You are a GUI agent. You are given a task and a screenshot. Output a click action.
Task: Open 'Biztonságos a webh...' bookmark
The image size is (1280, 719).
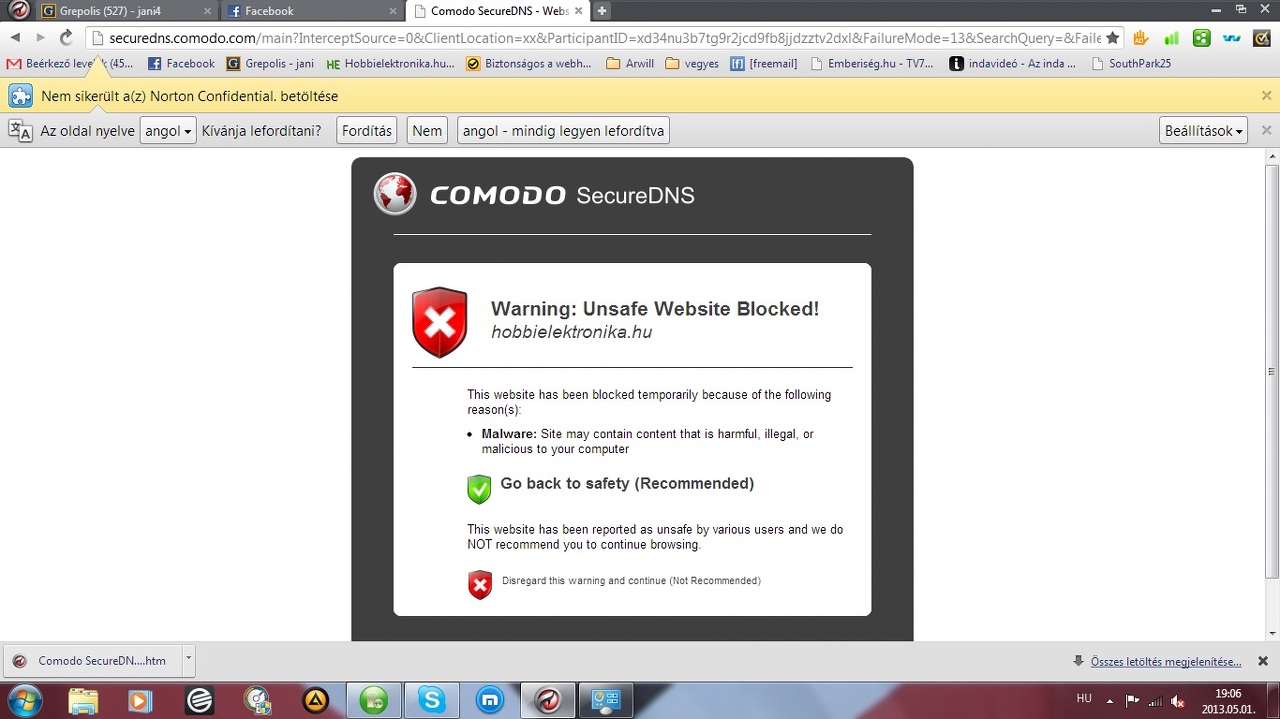529,63
